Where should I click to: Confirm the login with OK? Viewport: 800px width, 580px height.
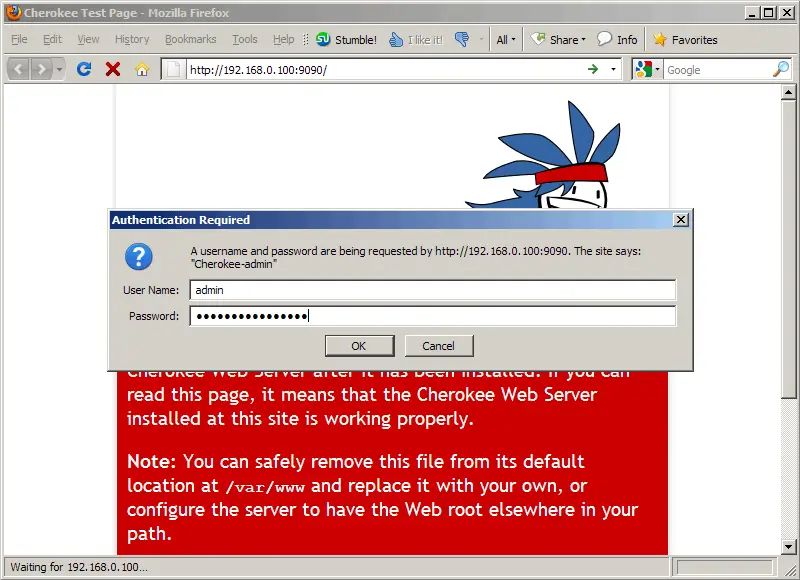click(359, 346)
